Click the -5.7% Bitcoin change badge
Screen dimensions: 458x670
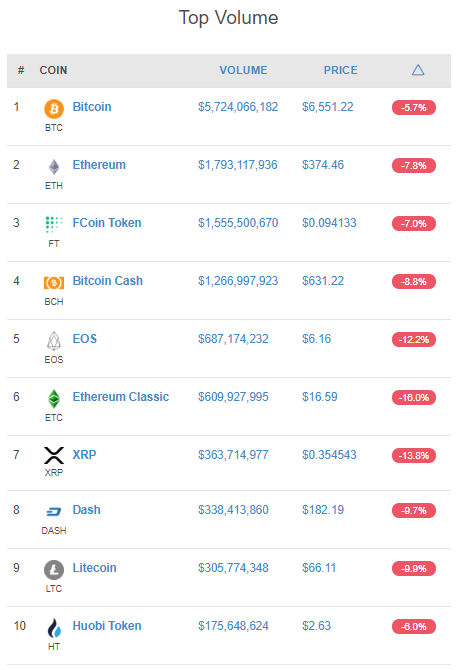click(414, 108)
